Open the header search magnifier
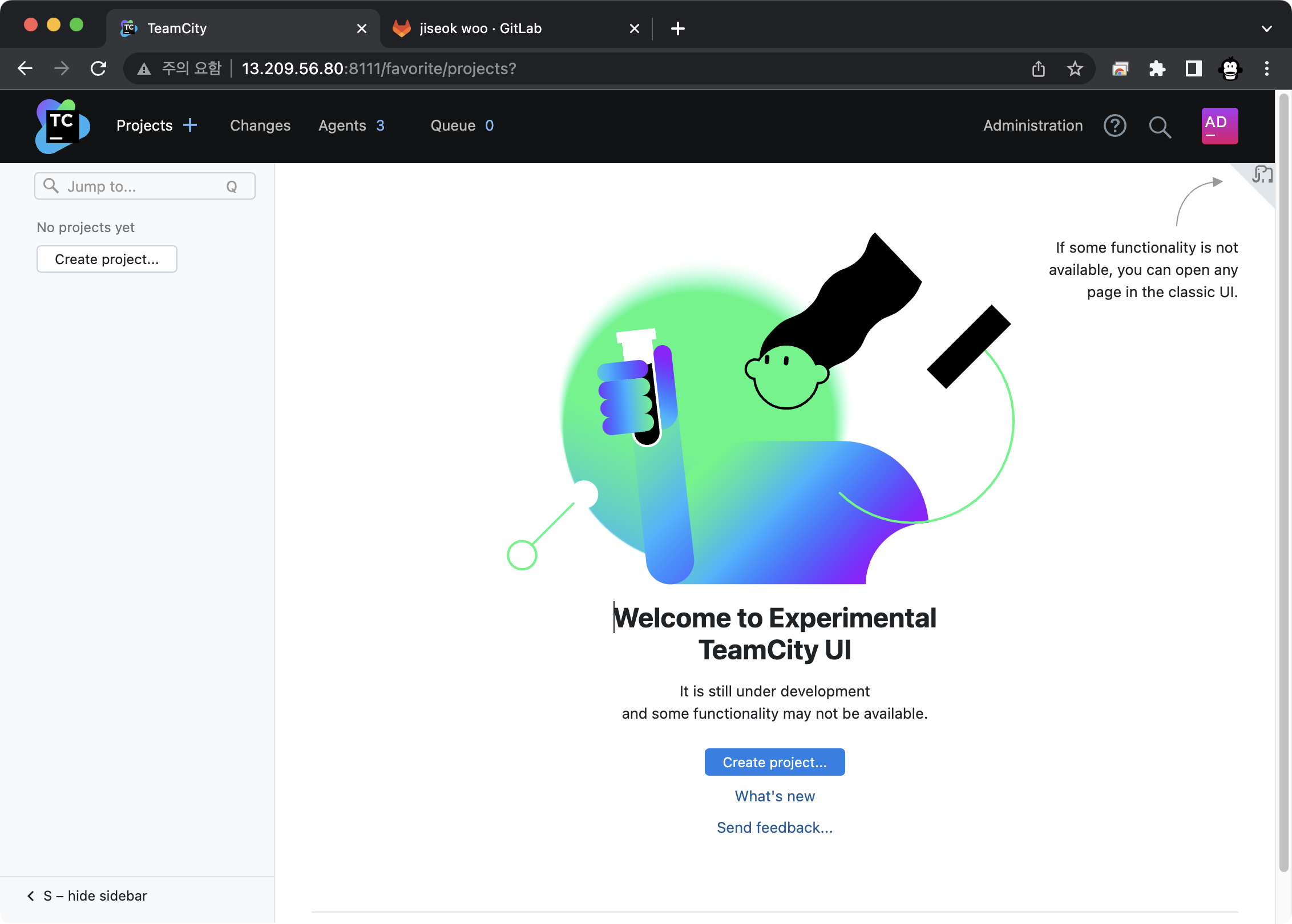This screenshot has height=924, width=1292. [x=1160, y=127]
